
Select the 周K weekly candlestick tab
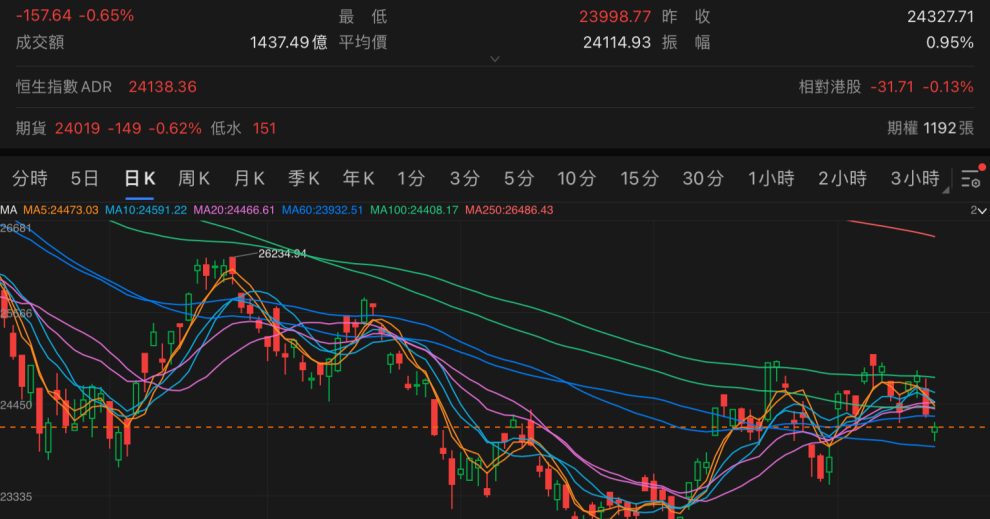pos(194,179)
